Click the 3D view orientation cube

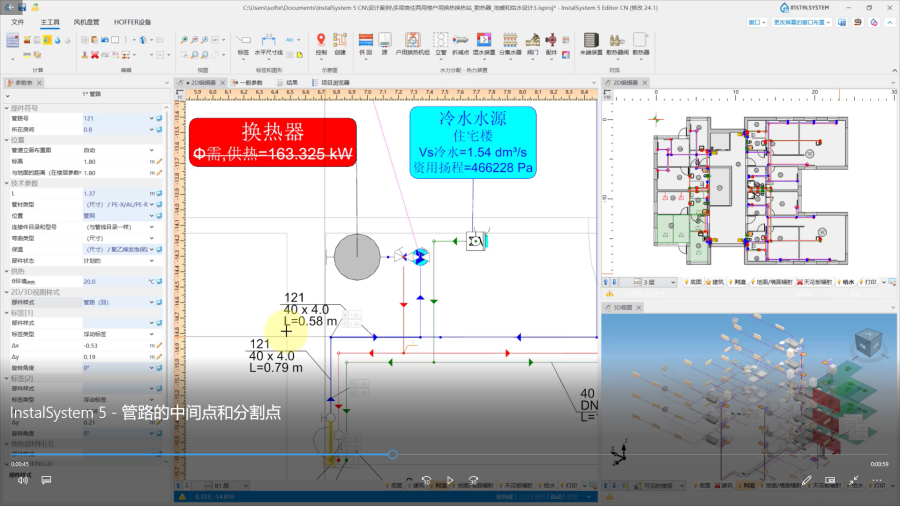point(868,342)
